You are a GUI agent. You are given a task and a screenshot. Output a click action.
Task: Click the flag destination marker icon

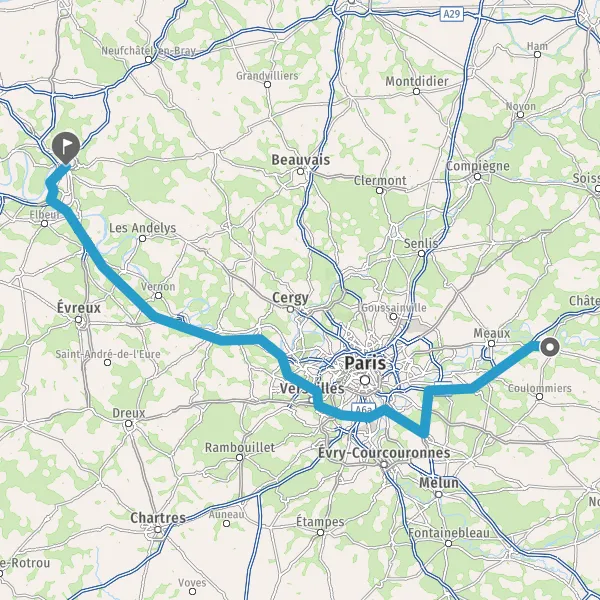(x=66, y=148)
